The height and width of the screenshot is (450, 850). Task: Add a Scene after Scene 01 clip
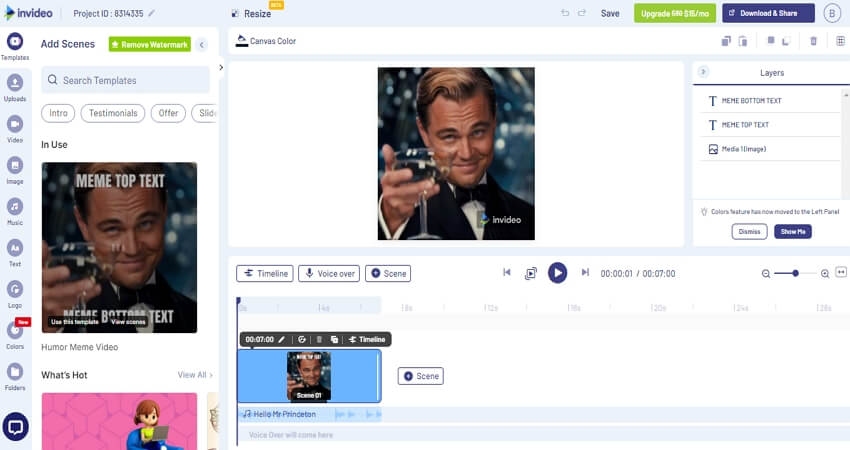tap(421, 376)
